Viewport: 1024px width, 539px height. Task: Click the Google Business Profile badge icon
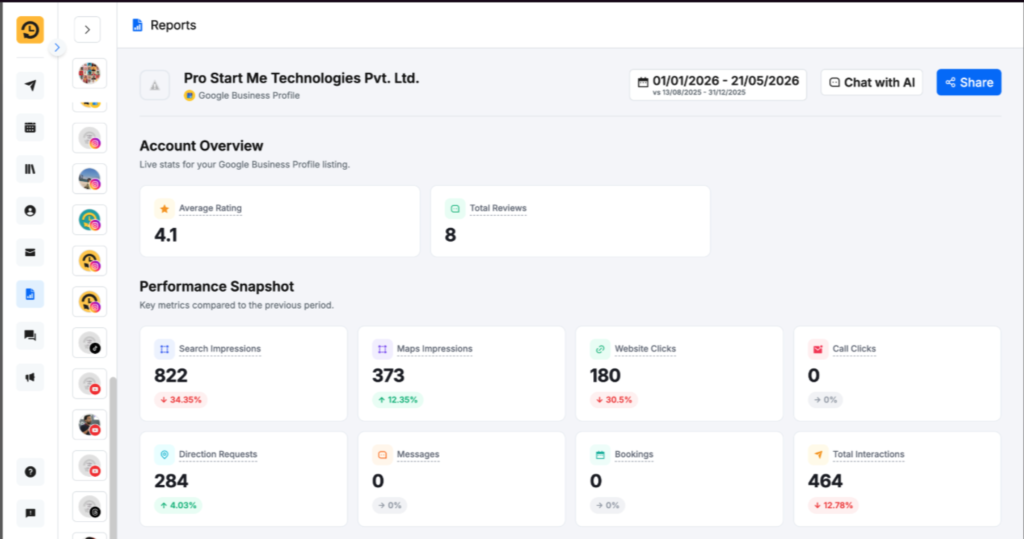189,95
